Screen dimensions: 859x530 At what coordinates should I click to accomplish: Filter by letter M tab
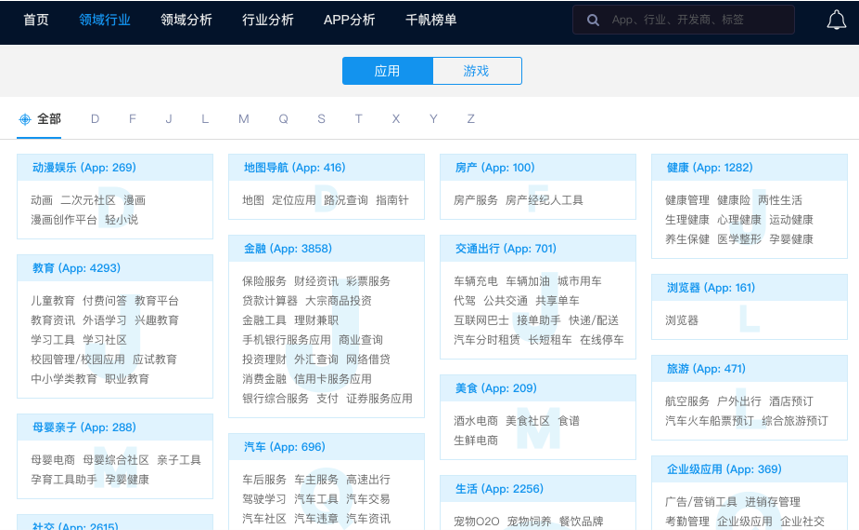point(244,119)
